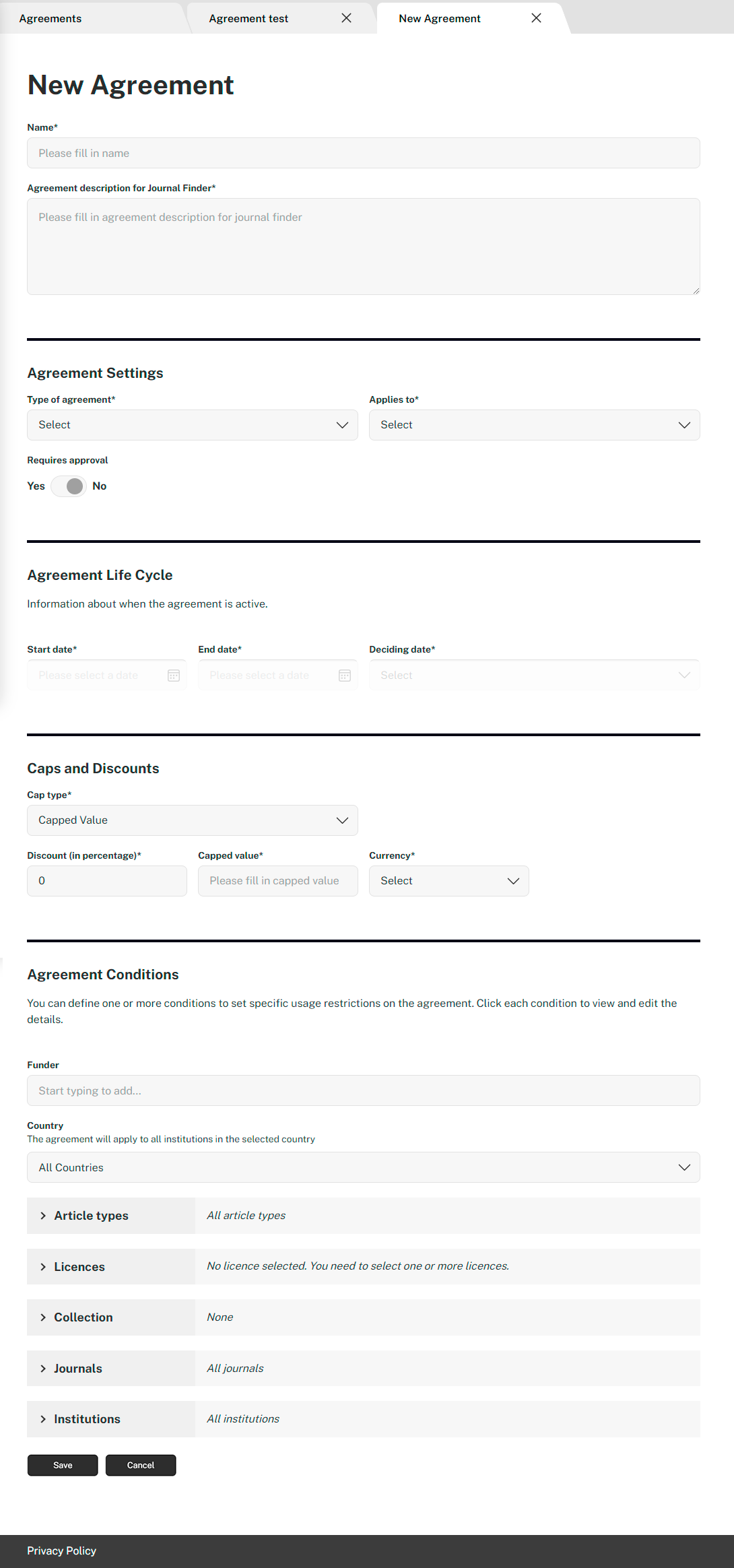Toggle the Requires approval switch
This screenshot has width=734, height=1568.
coord(69,486)
